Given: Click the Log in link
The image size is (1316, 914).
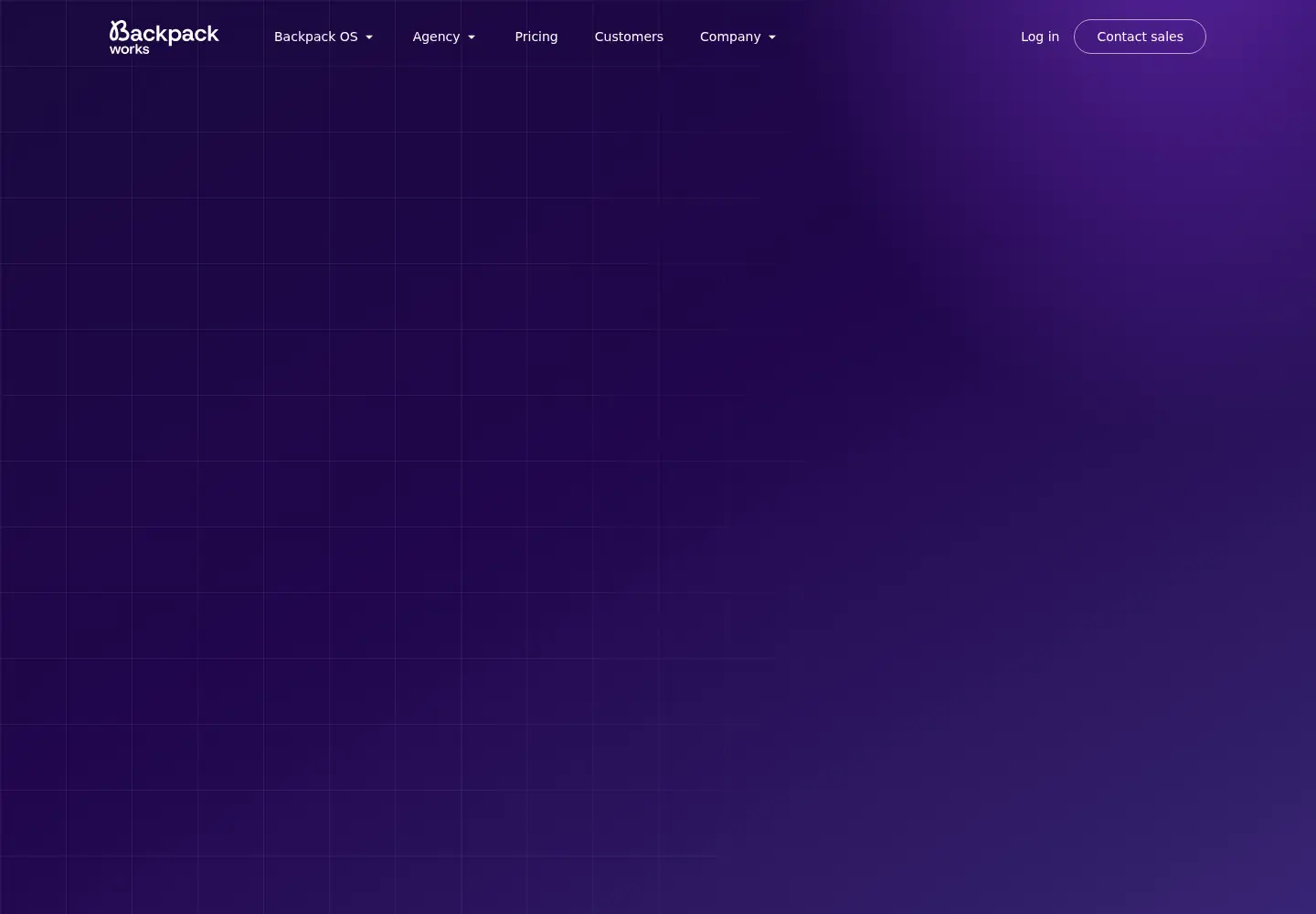Looking at the screenshot, I should point(1040,37).
